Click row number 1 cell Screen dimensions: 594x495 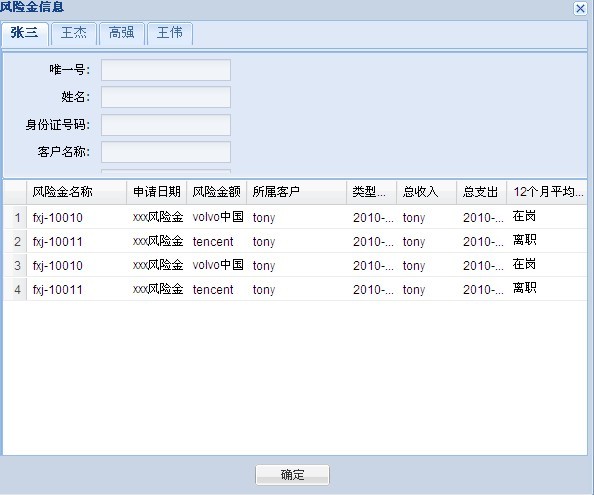(x=15, y=217)
